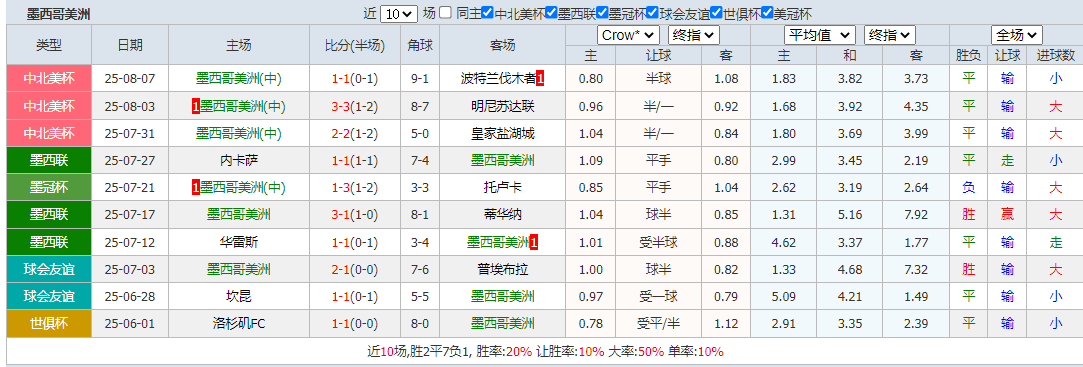Open the 蒂华纳 team link
The height and width of the screenshot is (367, 1083).
tap(502, 215)
